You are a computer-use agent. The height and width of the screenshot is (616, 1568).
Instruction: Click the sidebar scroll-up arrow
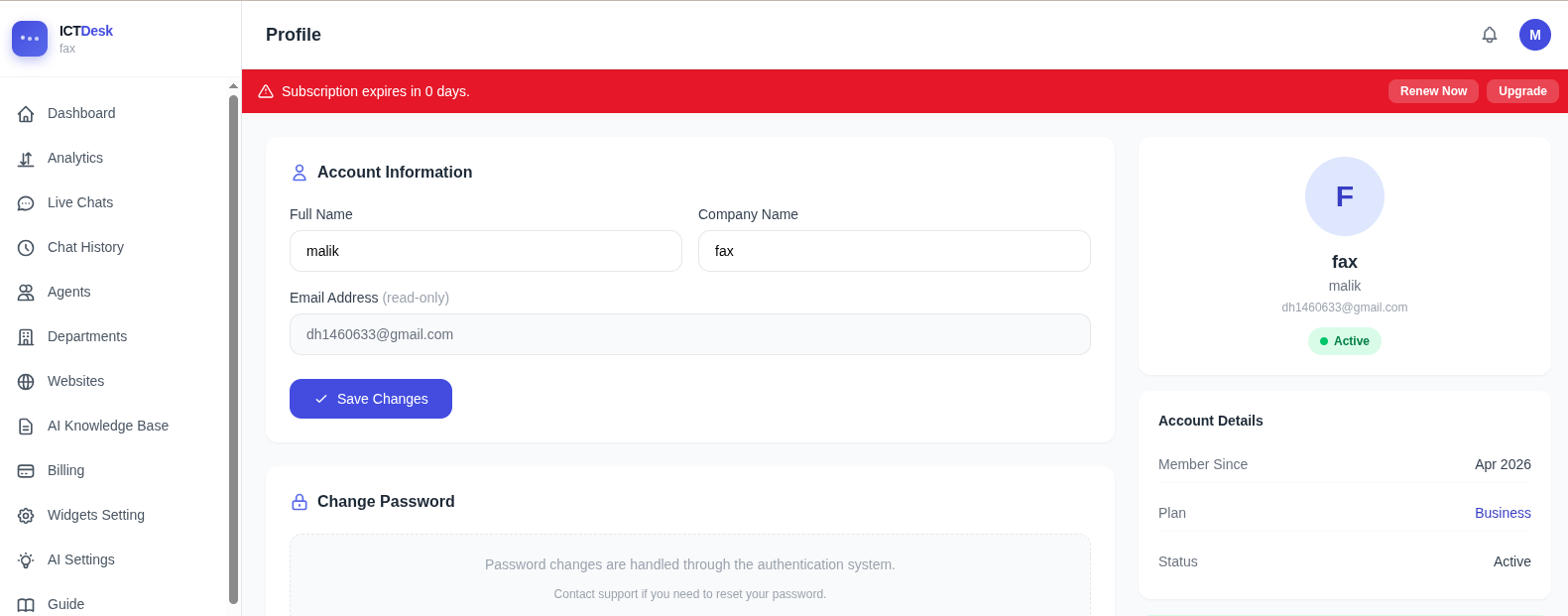coord(234,86)
